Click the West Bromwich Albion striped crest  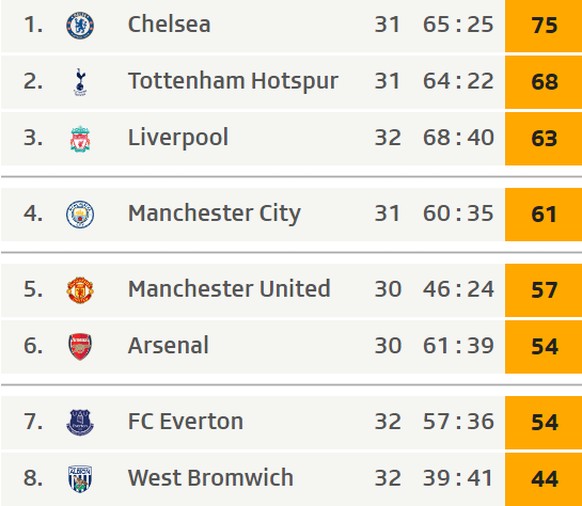point(80,479)
